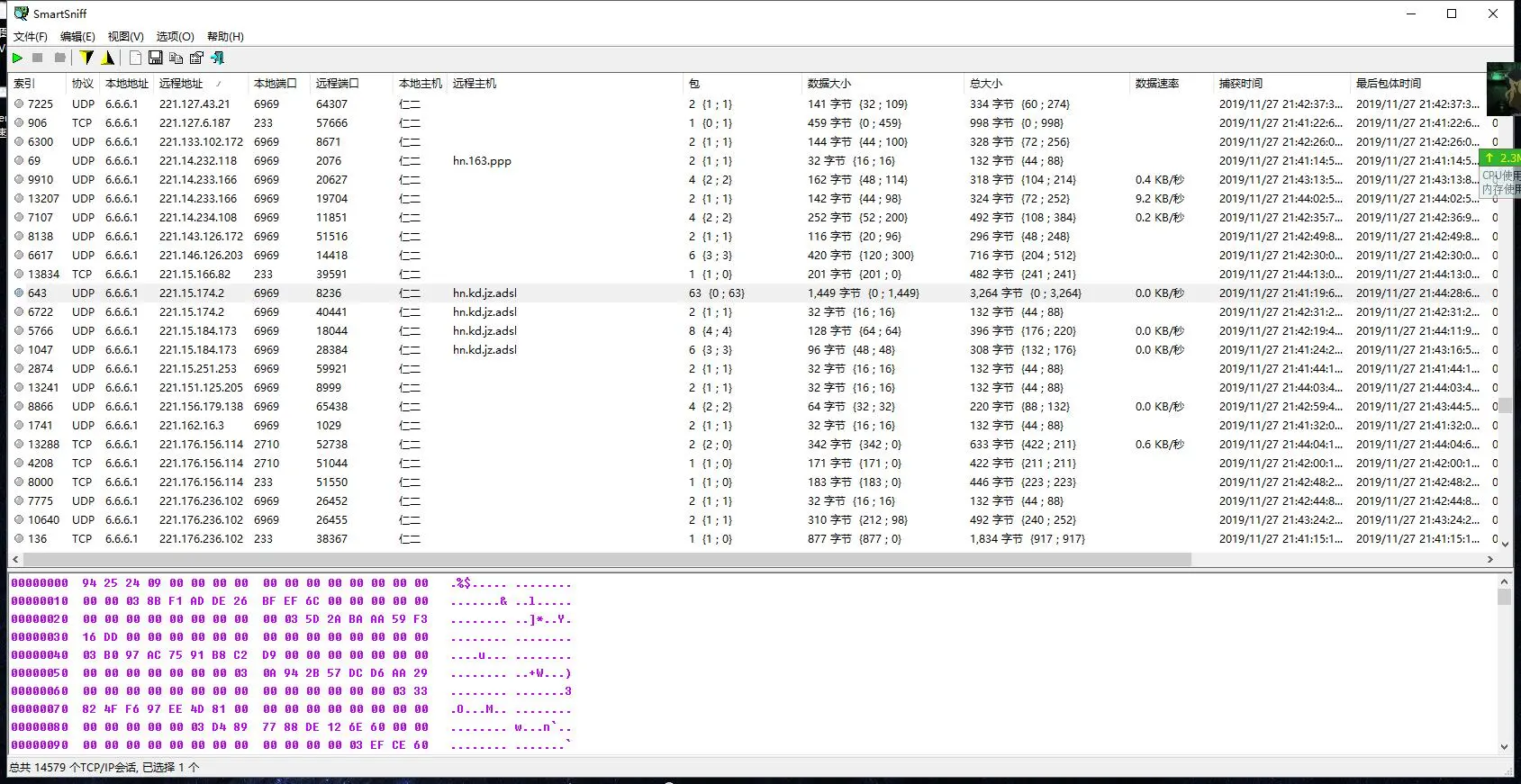Click the 1,834 字节 total size cell
Image resolution: width=1521 pixels, height=784 pixels.
pos(1027,538)
